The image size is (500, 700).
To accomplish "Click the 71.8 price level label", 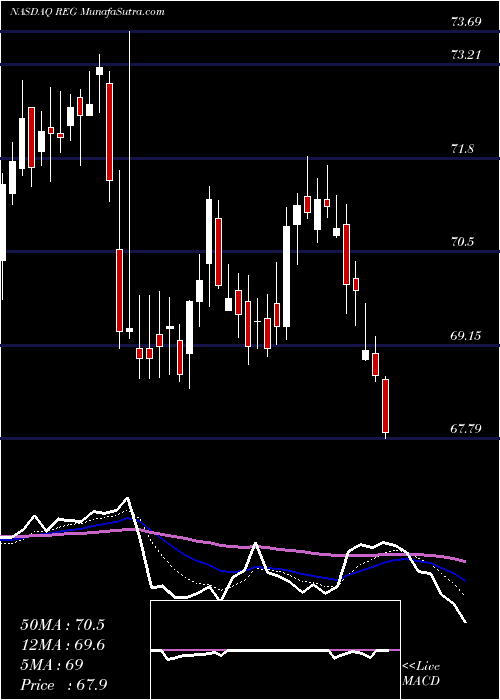I will [x=462, y=149].
